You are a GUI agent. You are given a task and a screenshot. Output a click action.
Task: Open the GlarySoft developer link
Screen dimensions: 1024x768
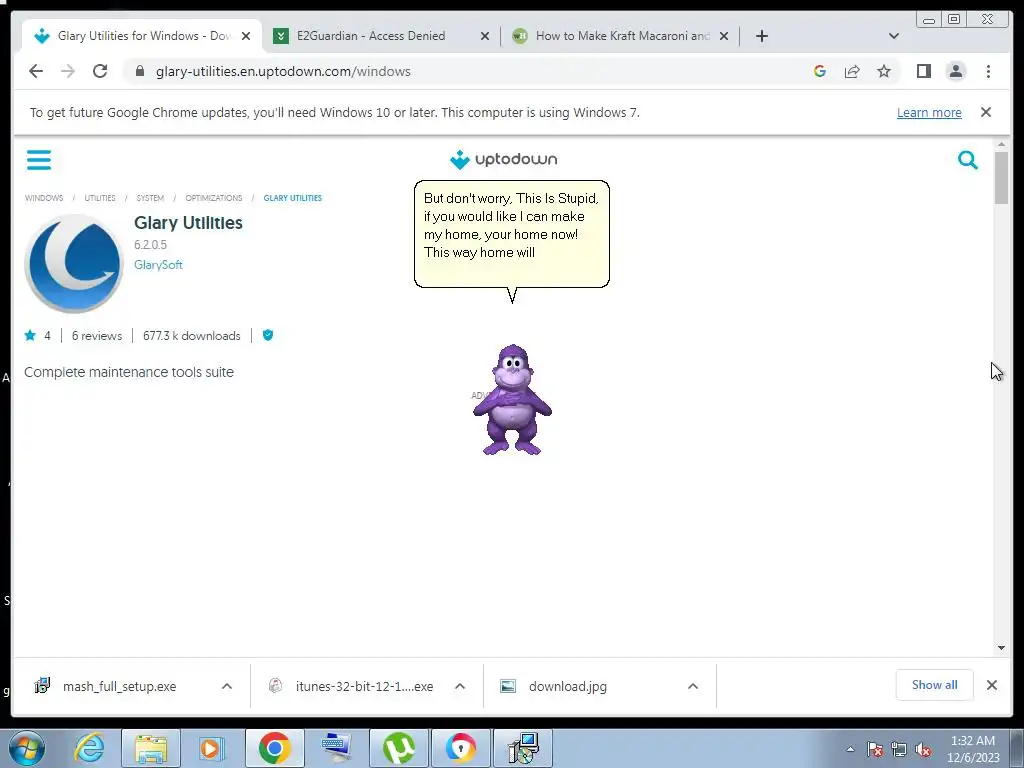pos(158,264)
